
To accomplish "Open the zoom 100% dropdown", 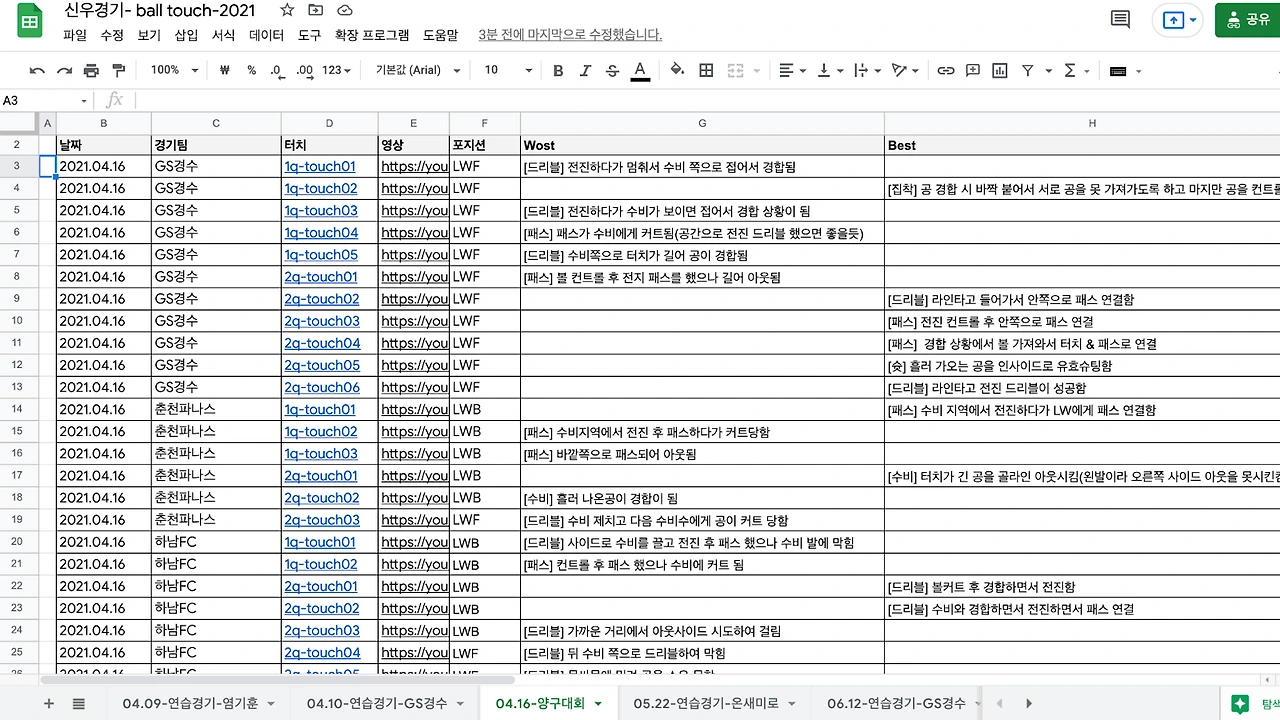I will tap(174, 71).
